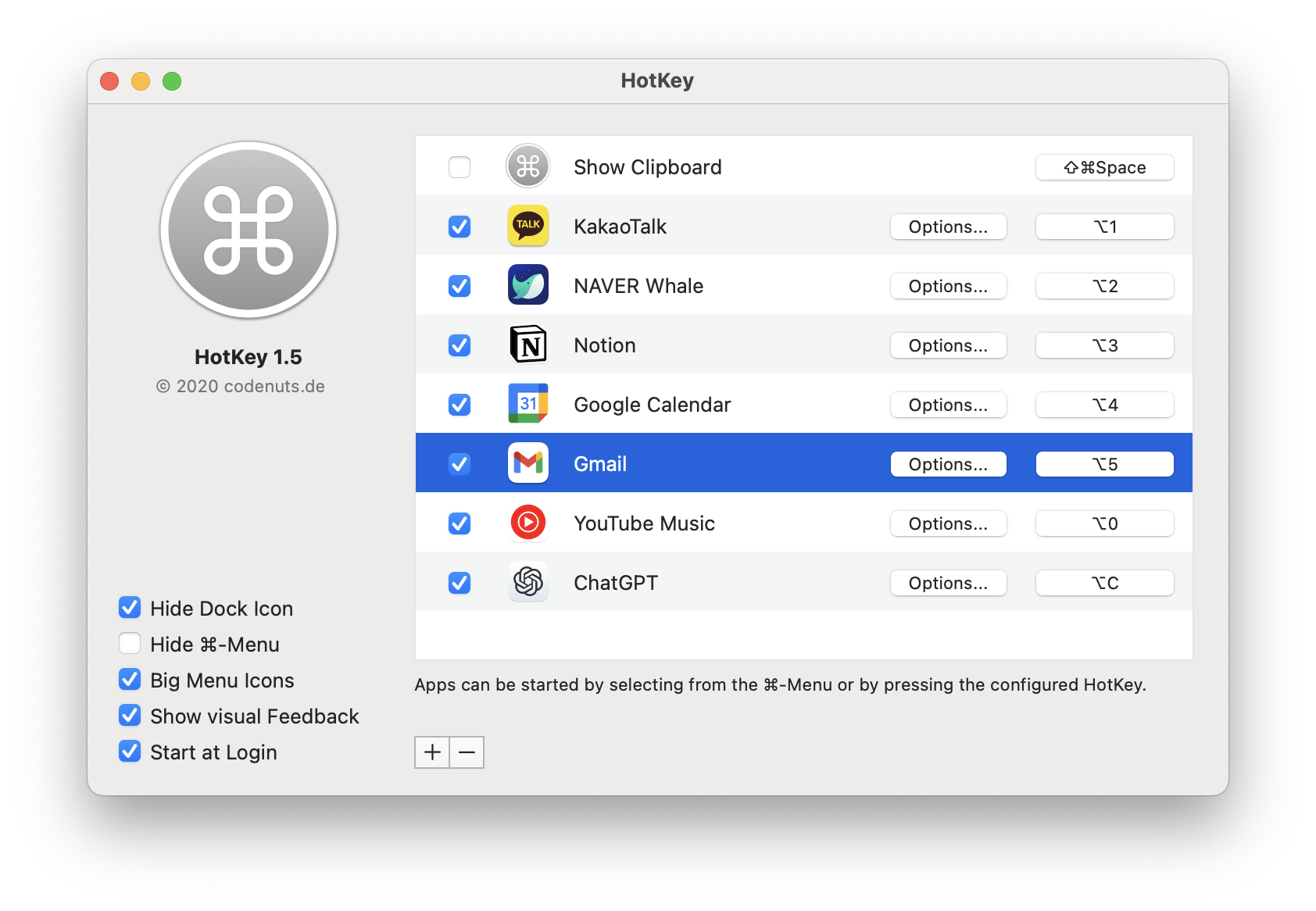Open Options for Notion
This screenshot has width=1316, height=911.
click(948, 345)
